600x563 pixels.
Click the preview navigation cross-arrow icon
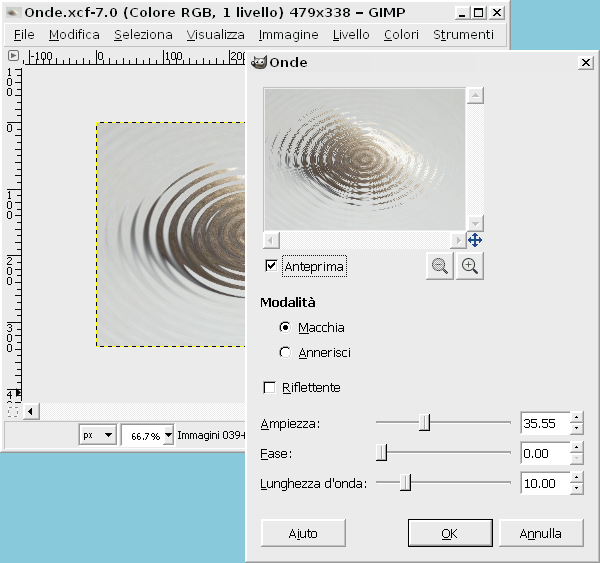coord(475,240)
